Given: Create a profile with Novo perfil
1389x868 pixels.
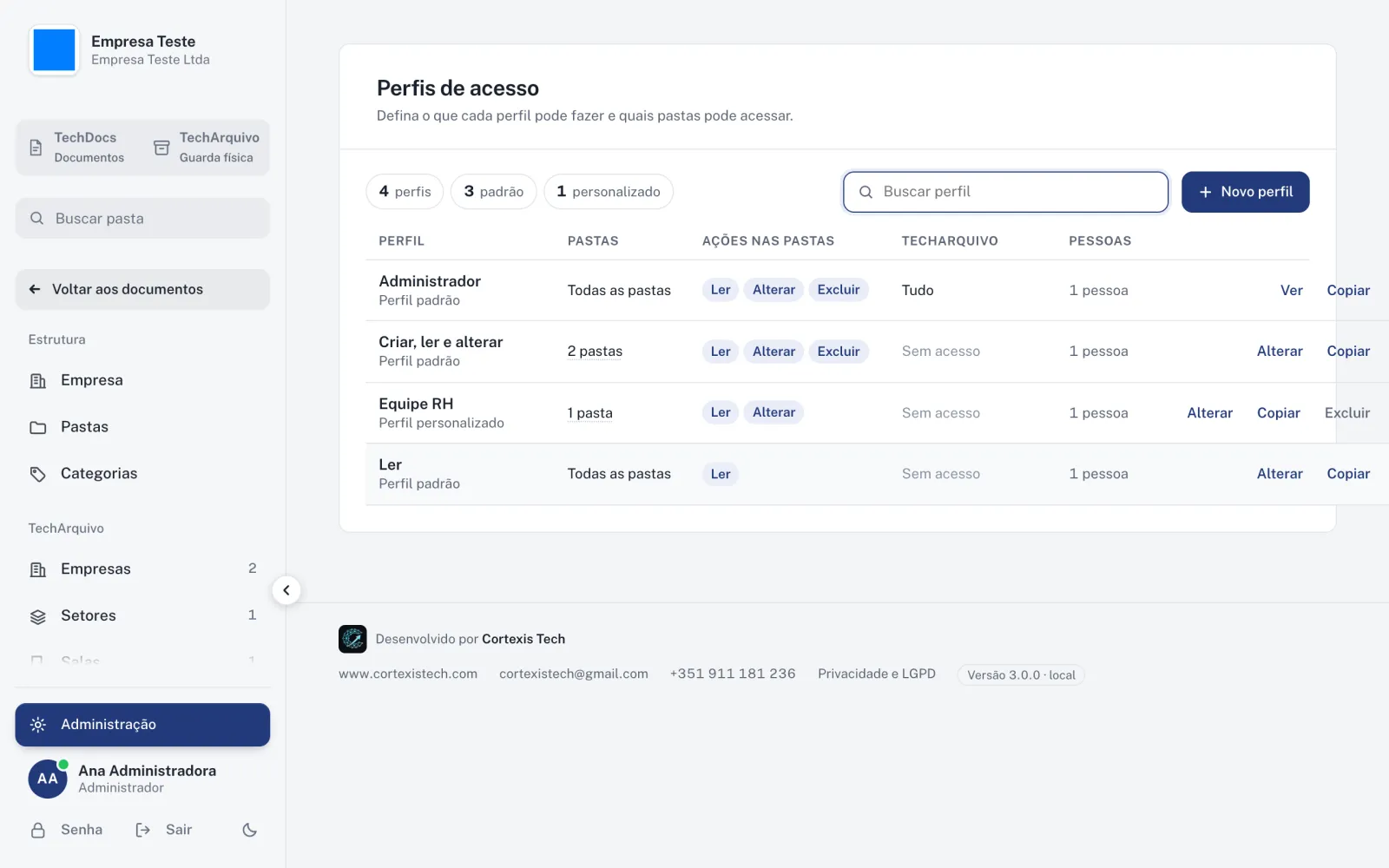Looking at the screenshot, I should click(x=1245, y=192).
